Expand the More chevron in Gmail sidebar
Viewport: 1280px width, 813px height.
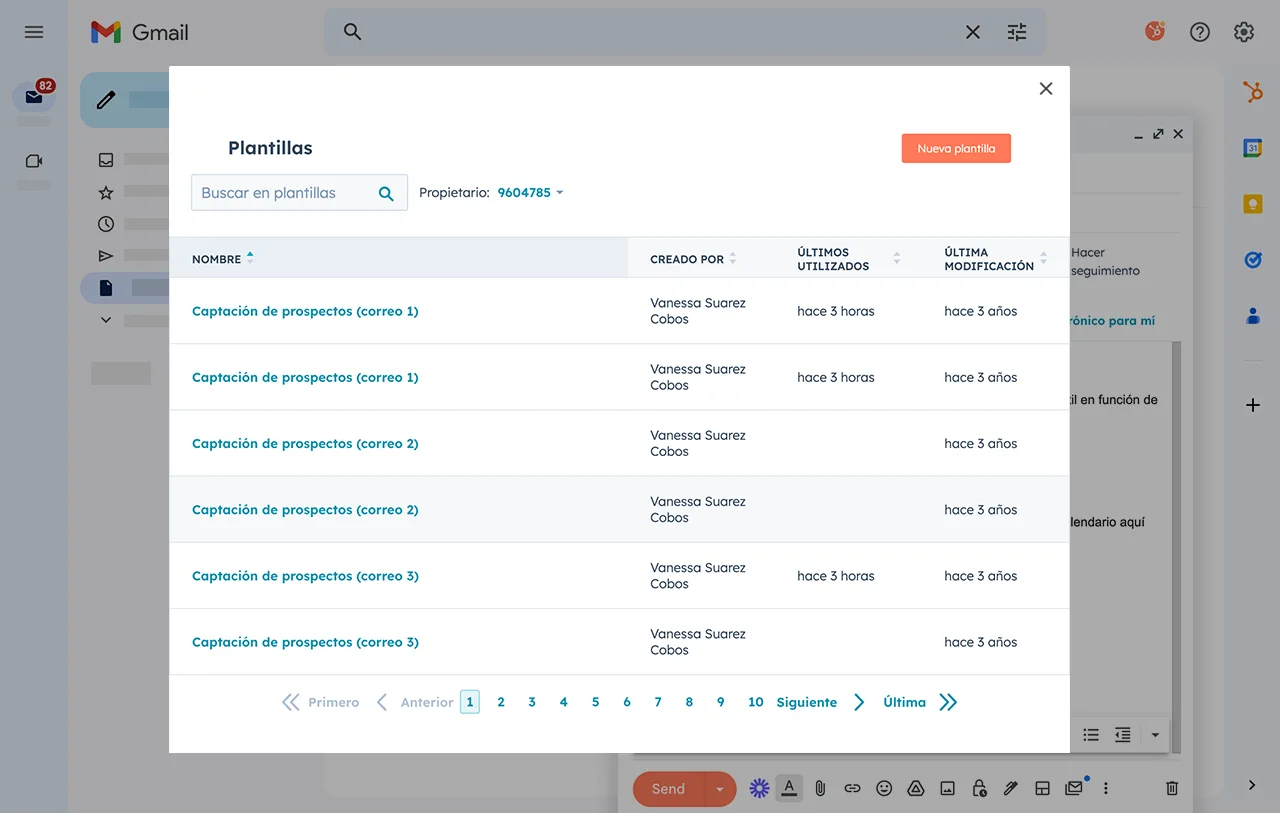tap(106, 320)
